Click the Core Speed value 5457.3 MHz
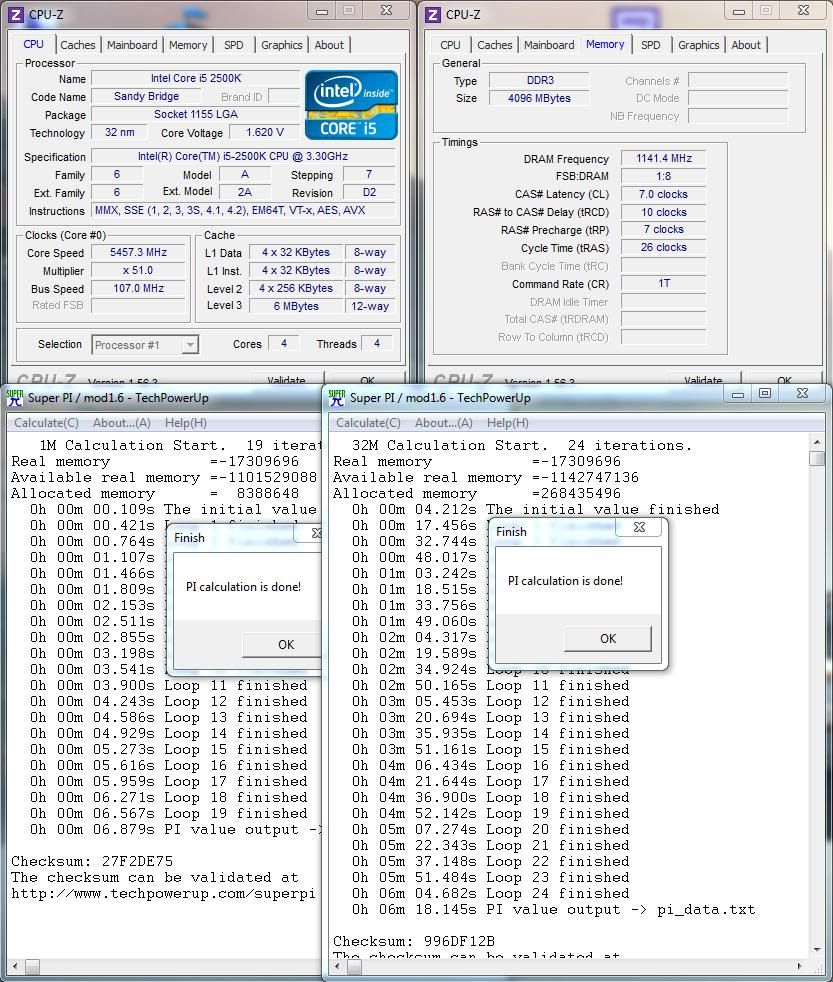The height and width of the screenshot is (982, 833). coord(138,252)
